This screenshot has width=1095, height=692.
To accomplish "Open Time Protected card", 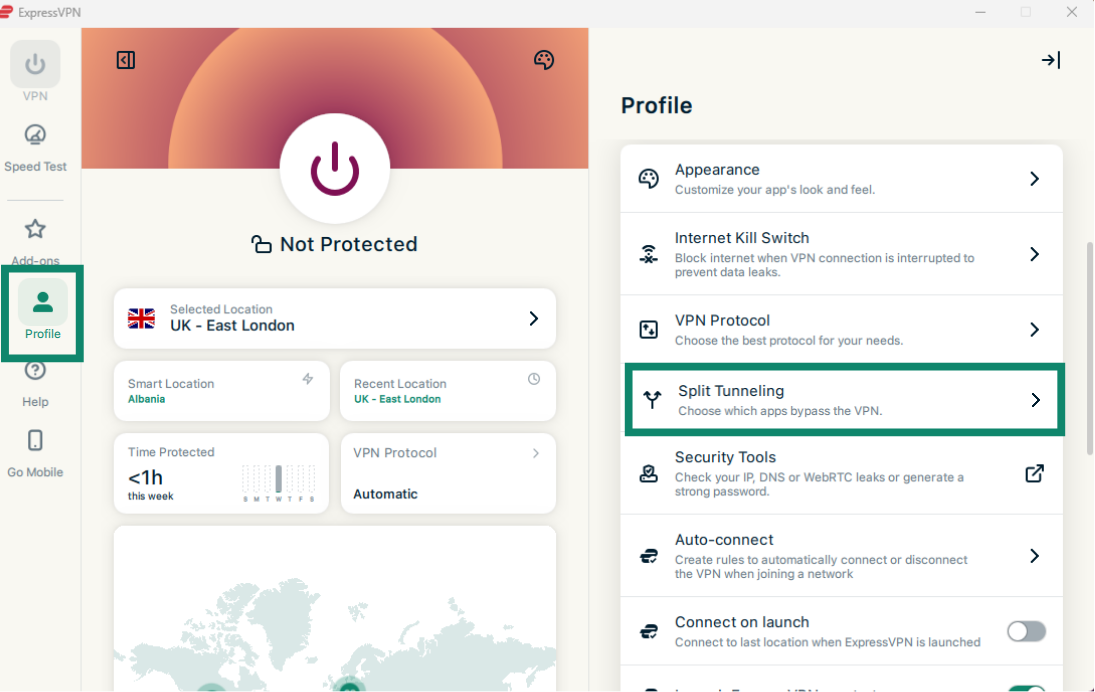I will click(x=221, y=473).
